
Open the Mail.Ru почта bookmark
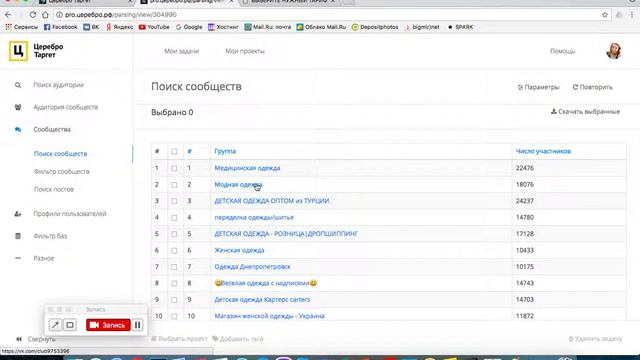(x=268, y=27)
